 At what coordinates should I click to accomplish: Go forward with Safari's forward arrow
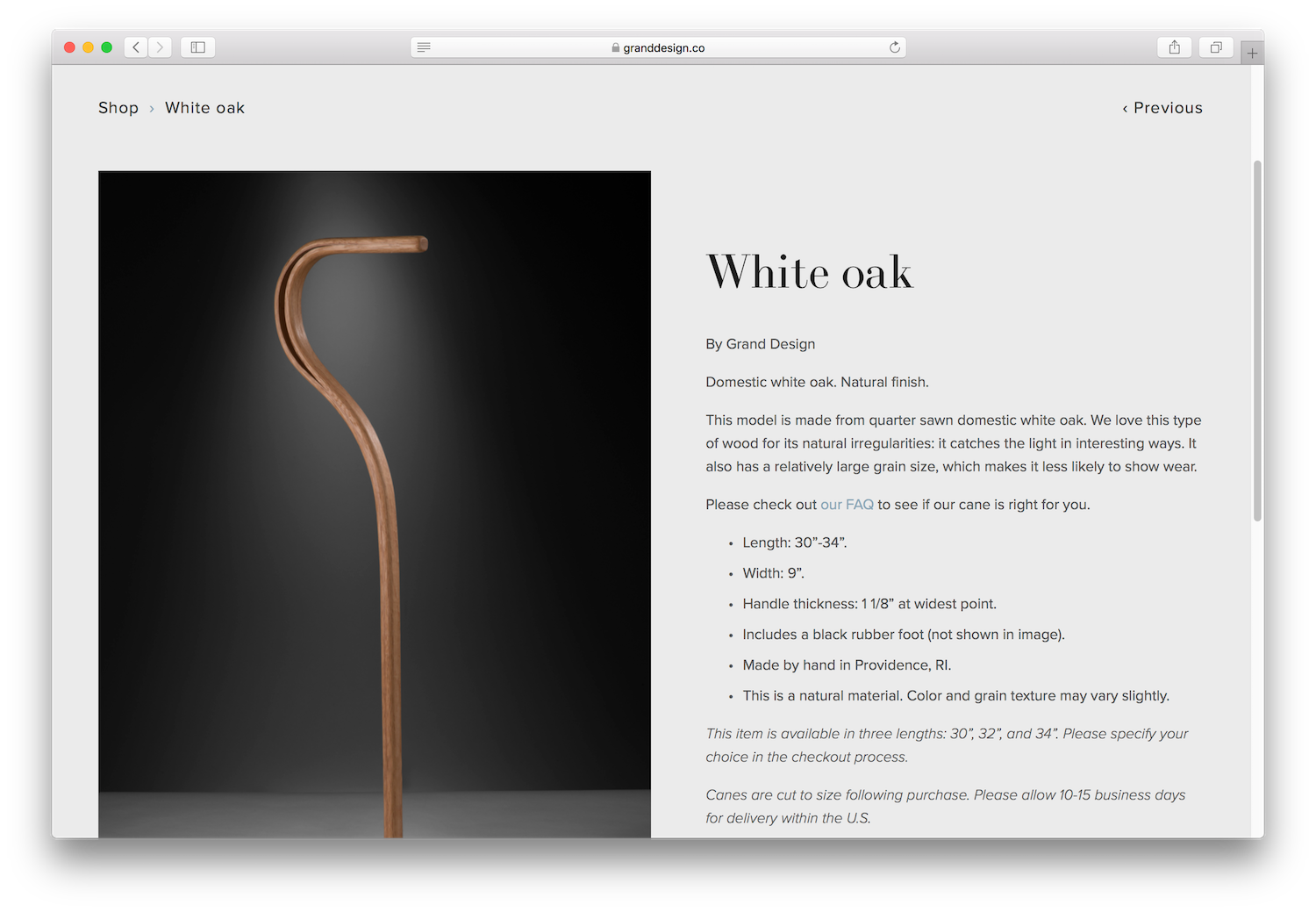point(160,47)
